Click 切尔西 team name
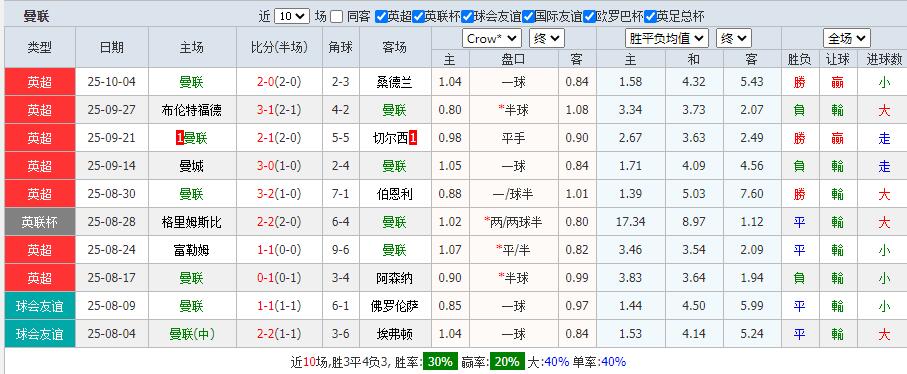Image resolution: width=907 pixels, height=374 pixels. (391, 138)
